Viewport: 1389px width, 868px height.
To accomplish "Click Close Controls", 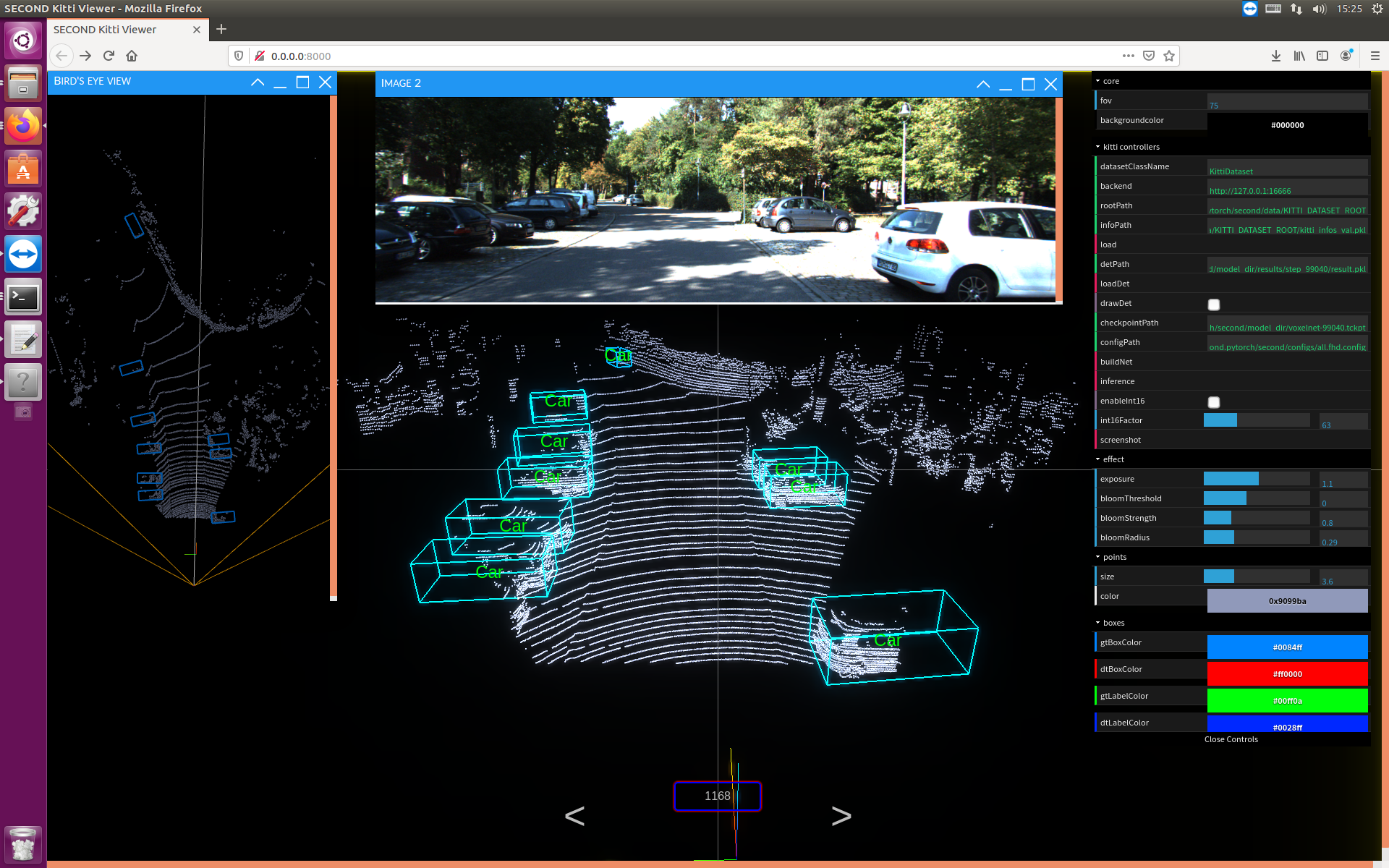I will (1231, 739).
